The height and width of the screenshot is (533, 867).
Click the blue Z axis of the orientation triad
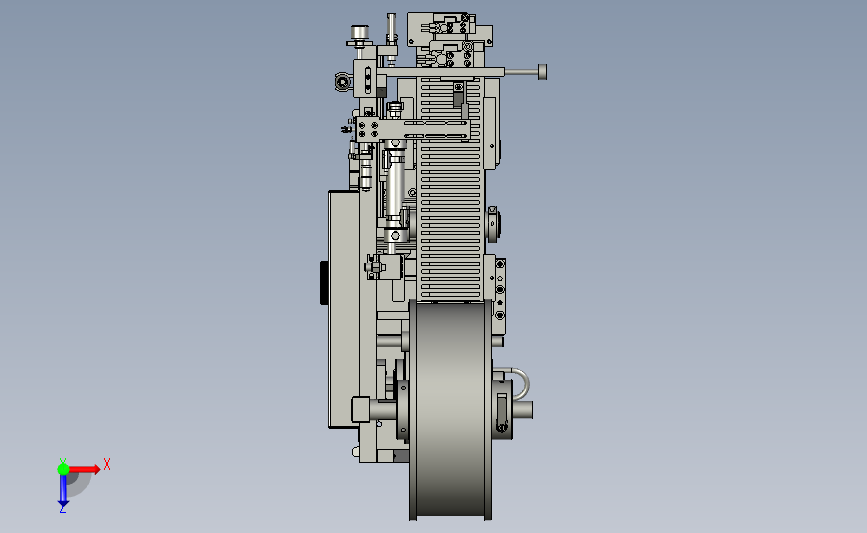63,490
